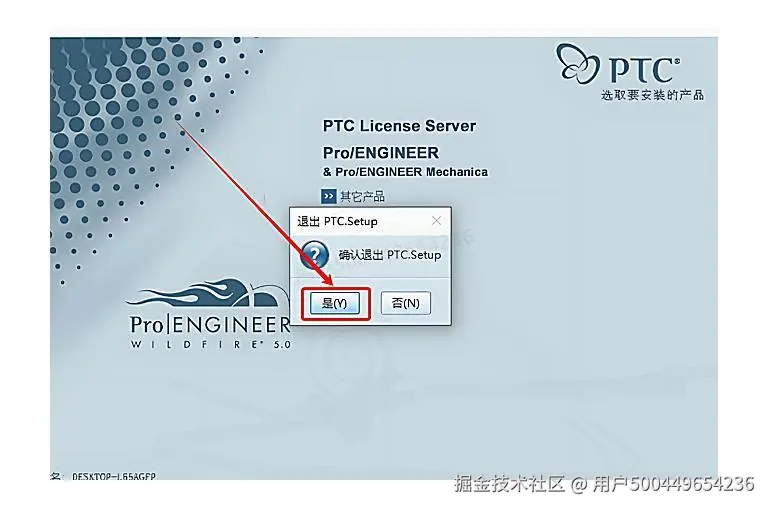Image resolution: width=769 pixels, height=509 pixels.
Task: Click the PTC butterfly logo icon
Action: pos(577,63)
